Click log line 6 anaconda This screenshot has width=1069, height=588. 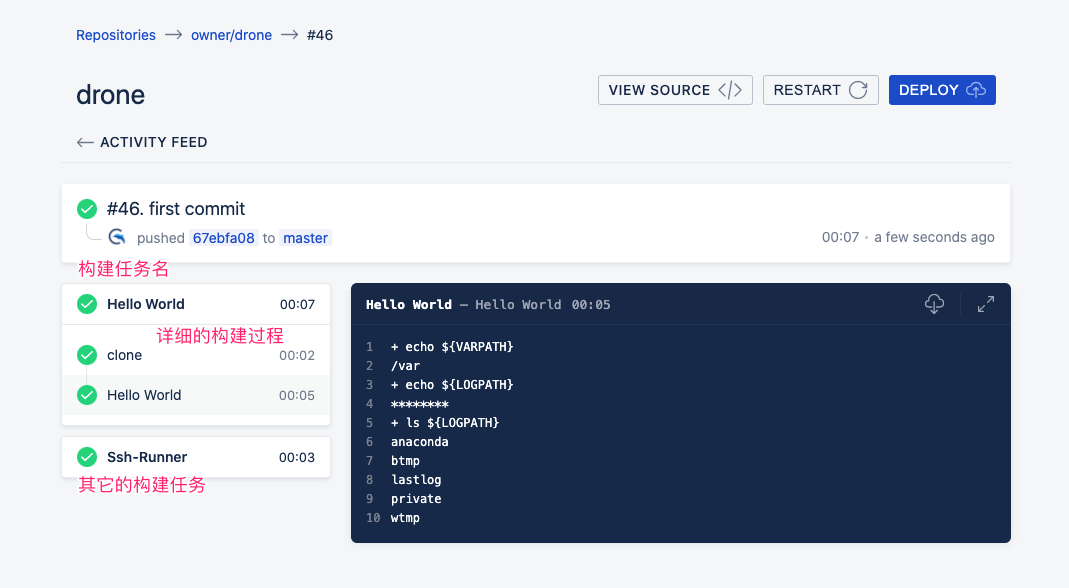point(419,441)
